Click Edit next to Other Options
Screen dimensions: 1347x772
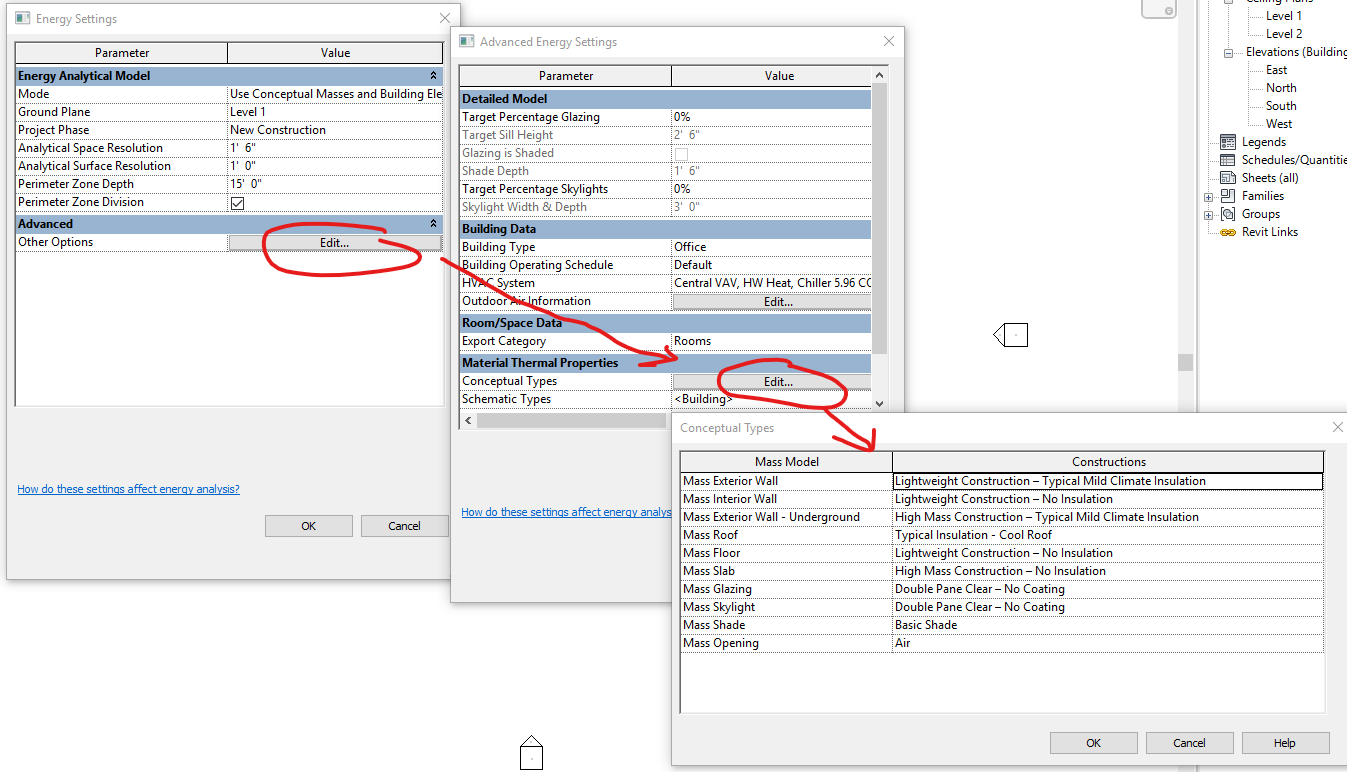[x=335, y=242]
